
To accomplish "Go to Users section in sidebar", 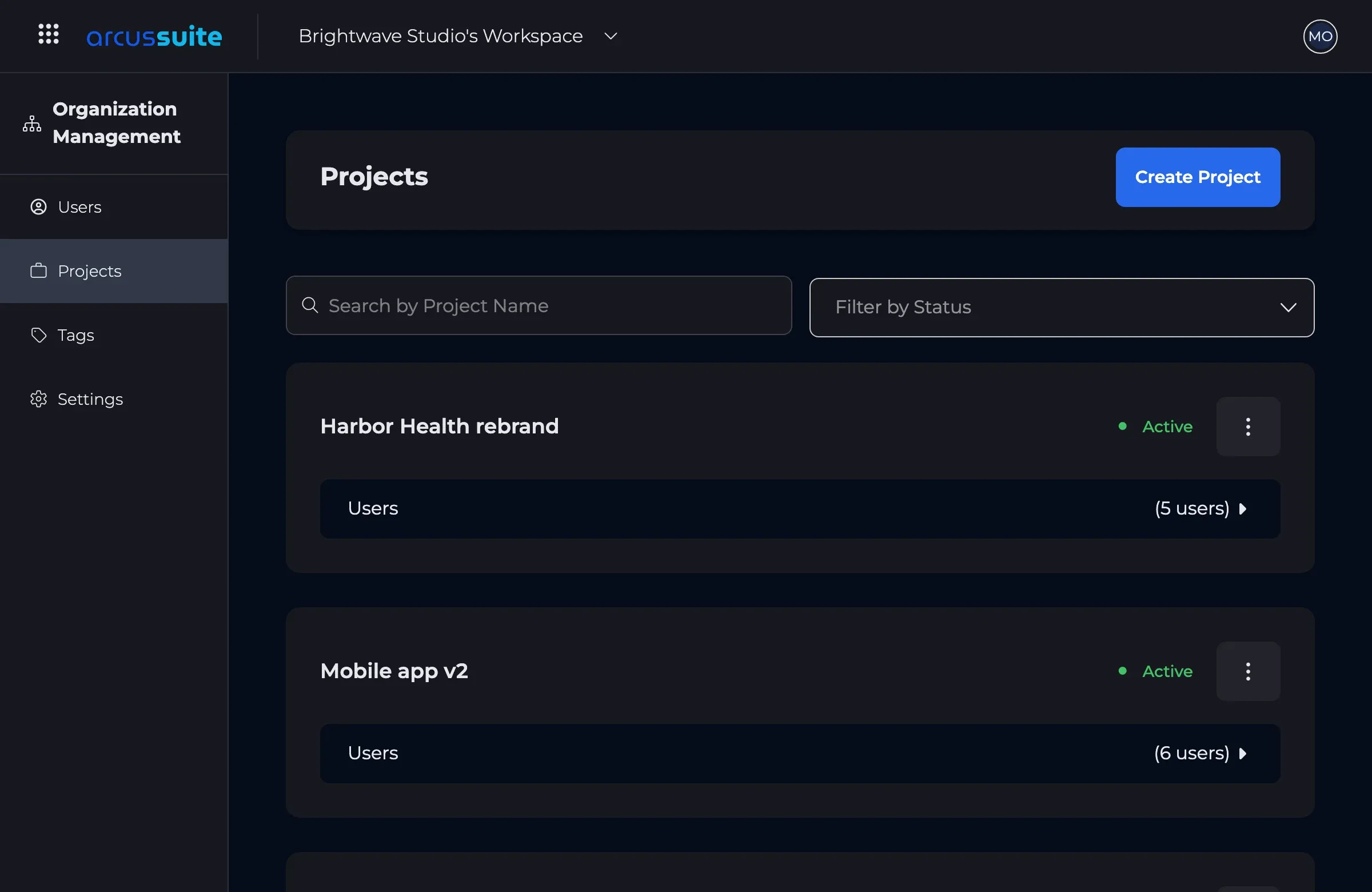I will click(114, 207).
